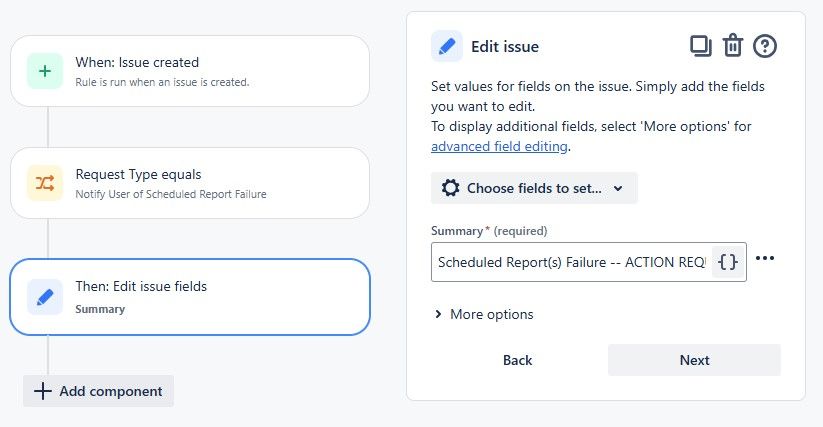Duplicate the Edit issue component
Screen dimensions: 823x427
coord(700,46)
